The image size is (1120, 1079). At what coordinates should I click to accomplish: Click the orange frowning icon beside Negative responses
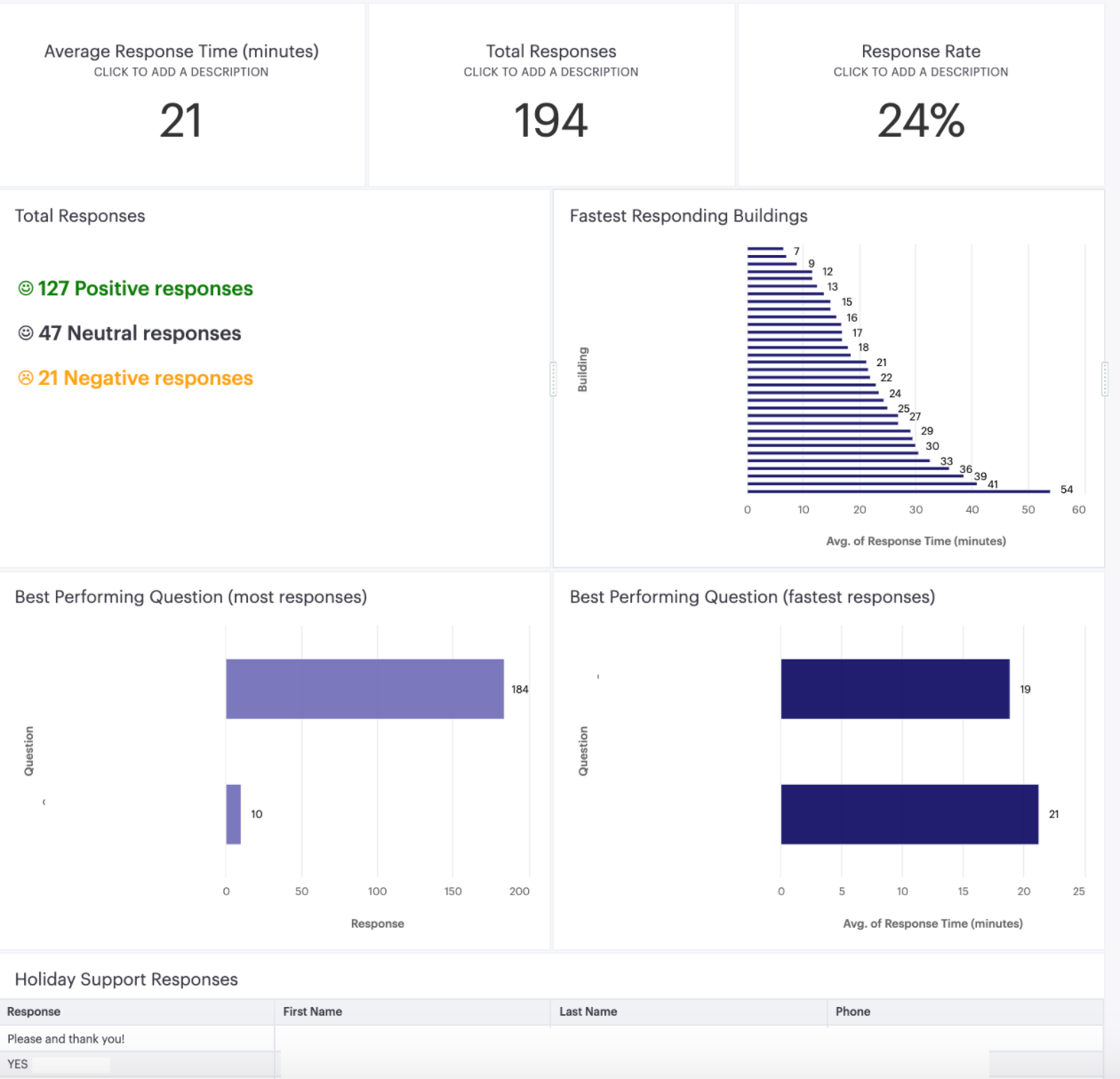tap(26, 378)
